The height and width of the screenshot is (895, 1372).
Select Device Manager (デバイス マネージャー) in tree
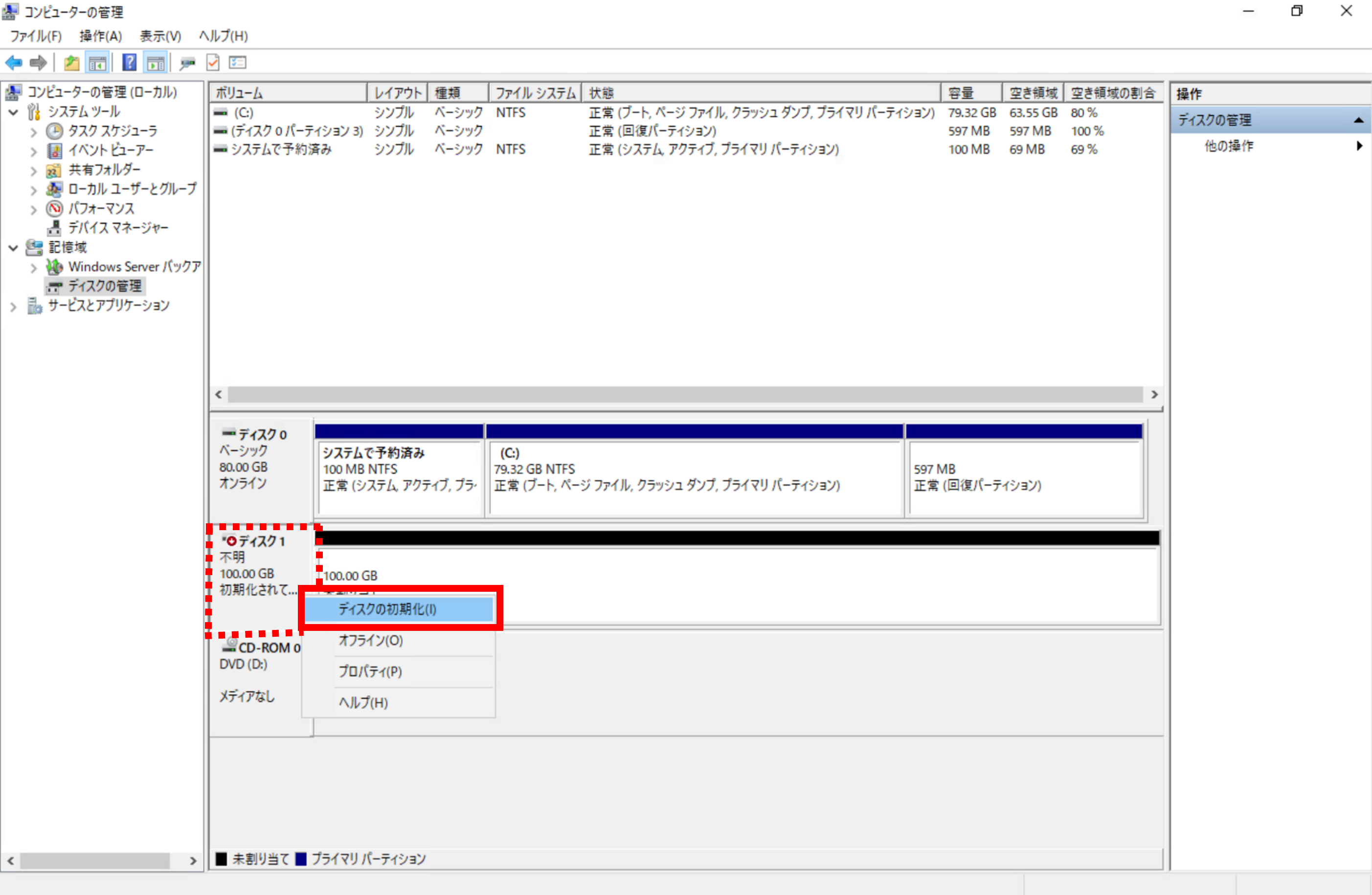[x=117, y=227]
